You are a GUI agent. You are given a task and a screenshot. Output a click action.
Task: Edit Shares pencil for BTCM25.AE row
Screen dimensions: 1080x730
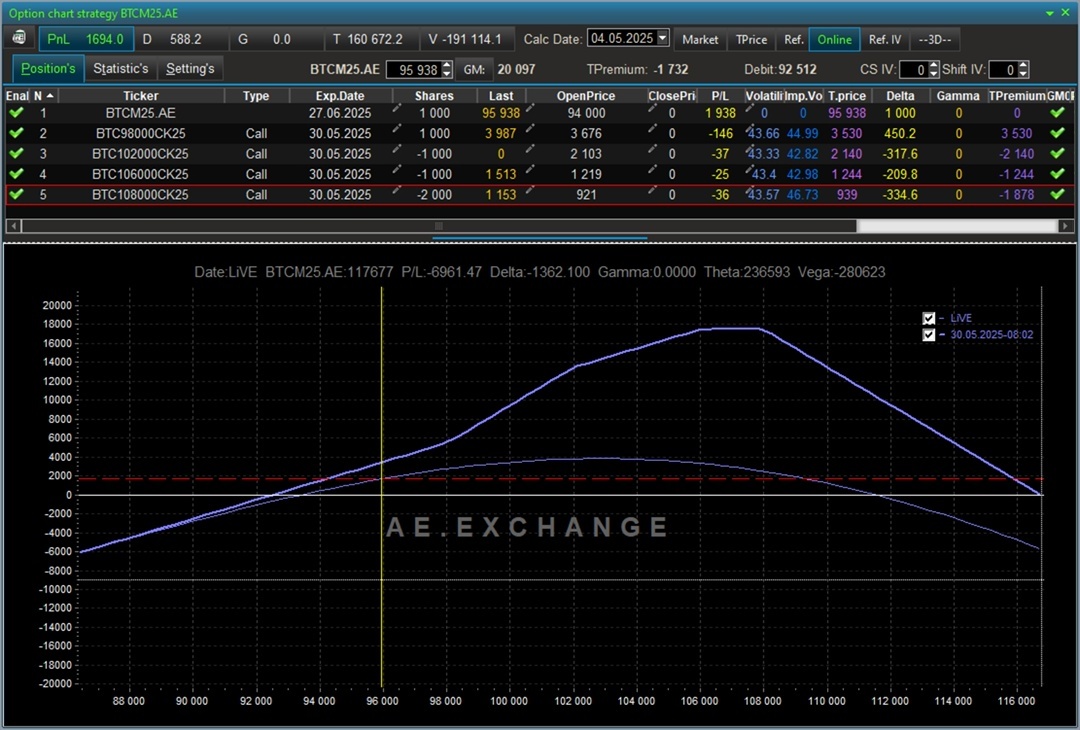(397, 108)
